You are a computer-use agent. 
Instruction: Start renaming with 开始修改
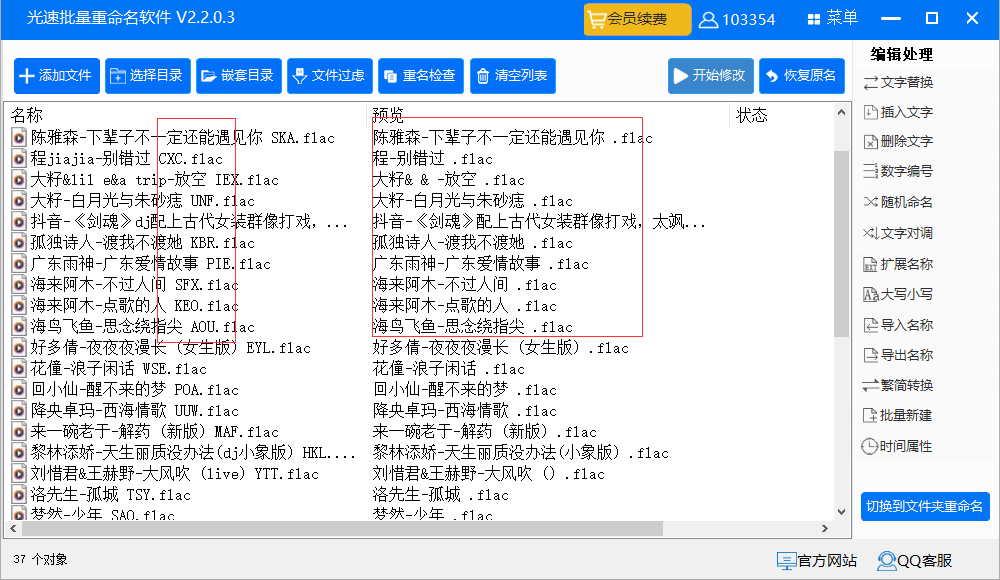point(711,76)
